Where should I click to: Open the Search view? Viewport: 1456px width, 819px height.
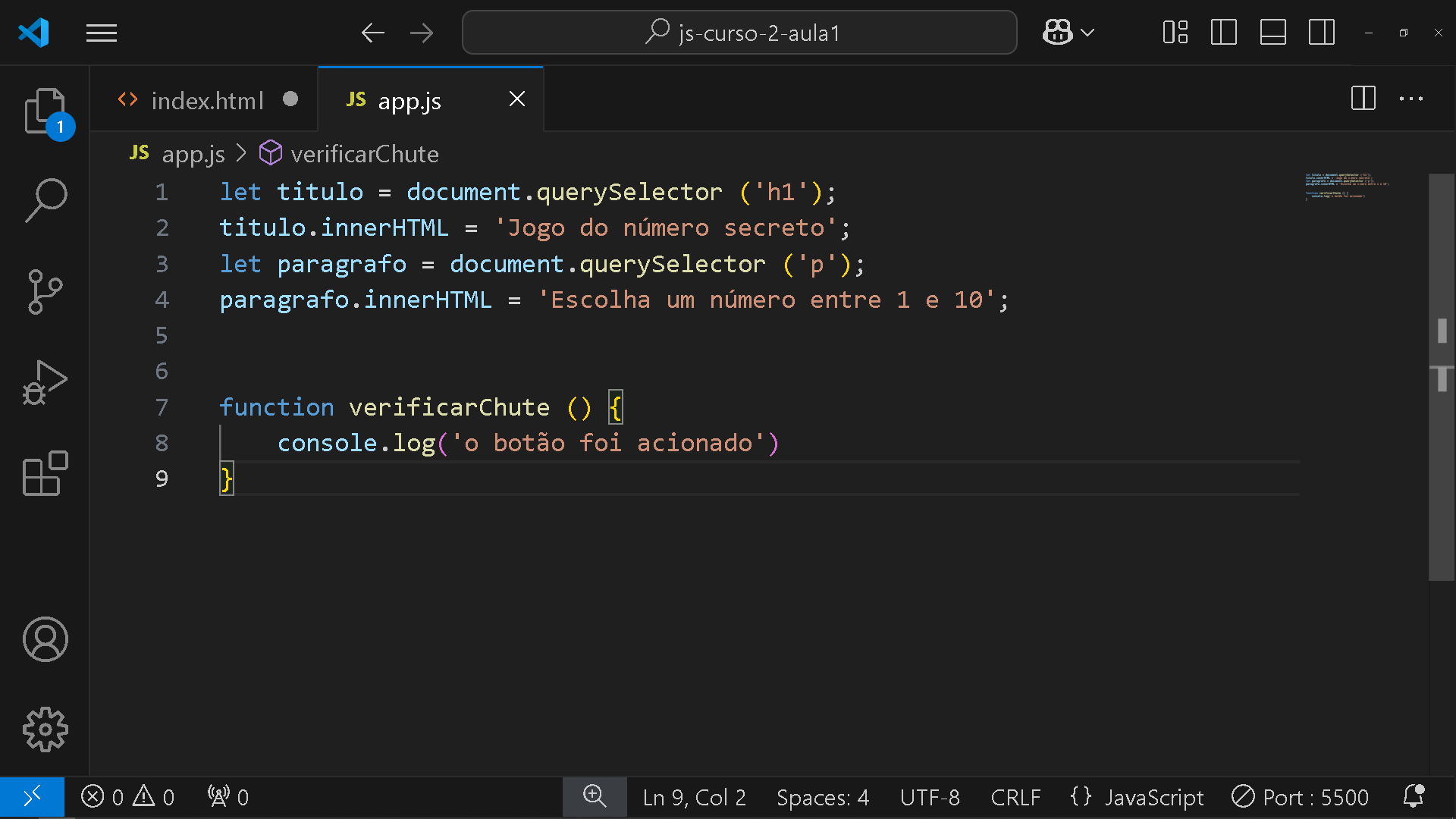(45, 201)
